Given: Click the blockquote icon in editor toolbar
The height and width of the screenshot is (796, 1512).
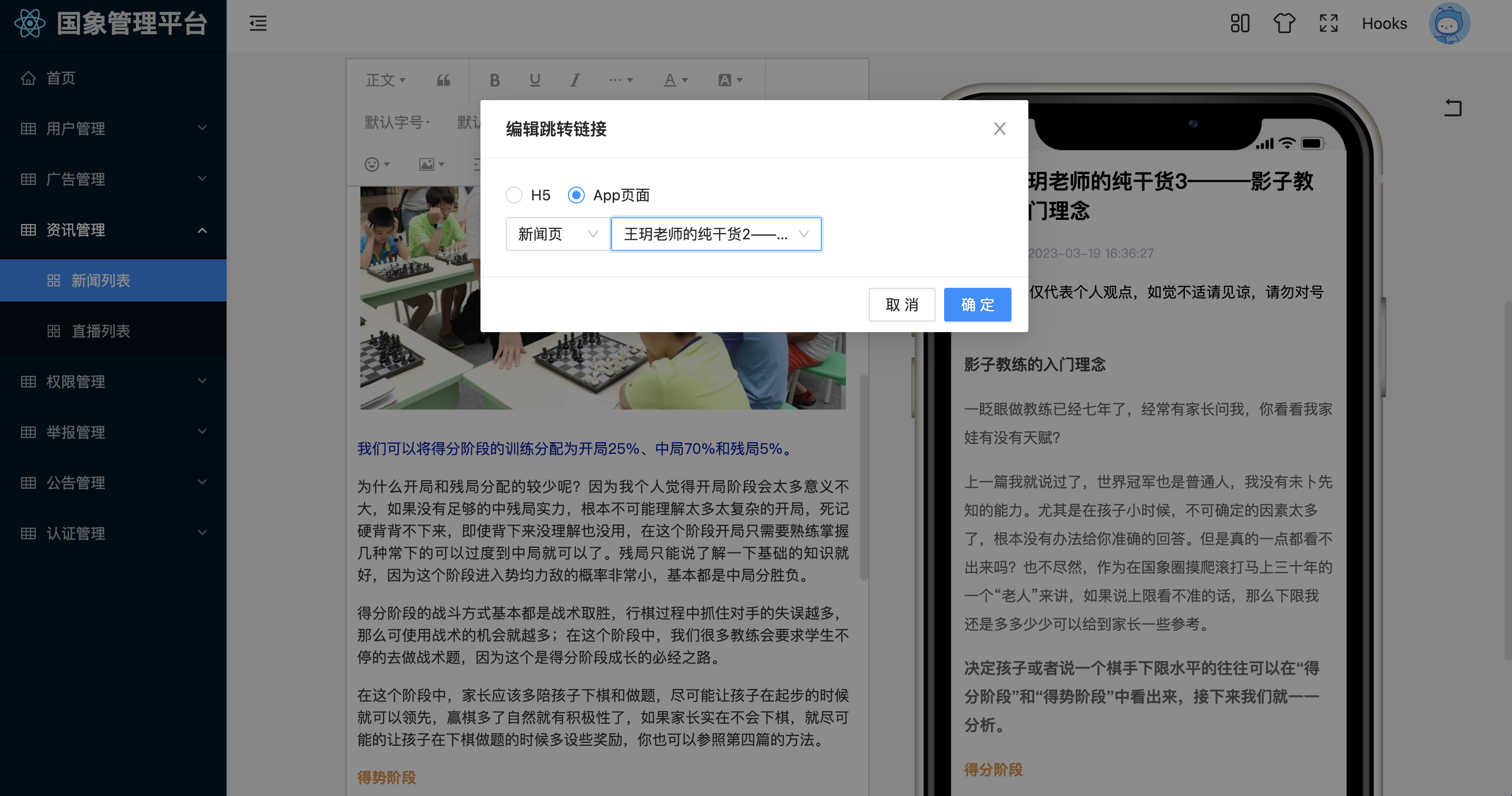Looking at the screenshot, I should coord(443,80).
